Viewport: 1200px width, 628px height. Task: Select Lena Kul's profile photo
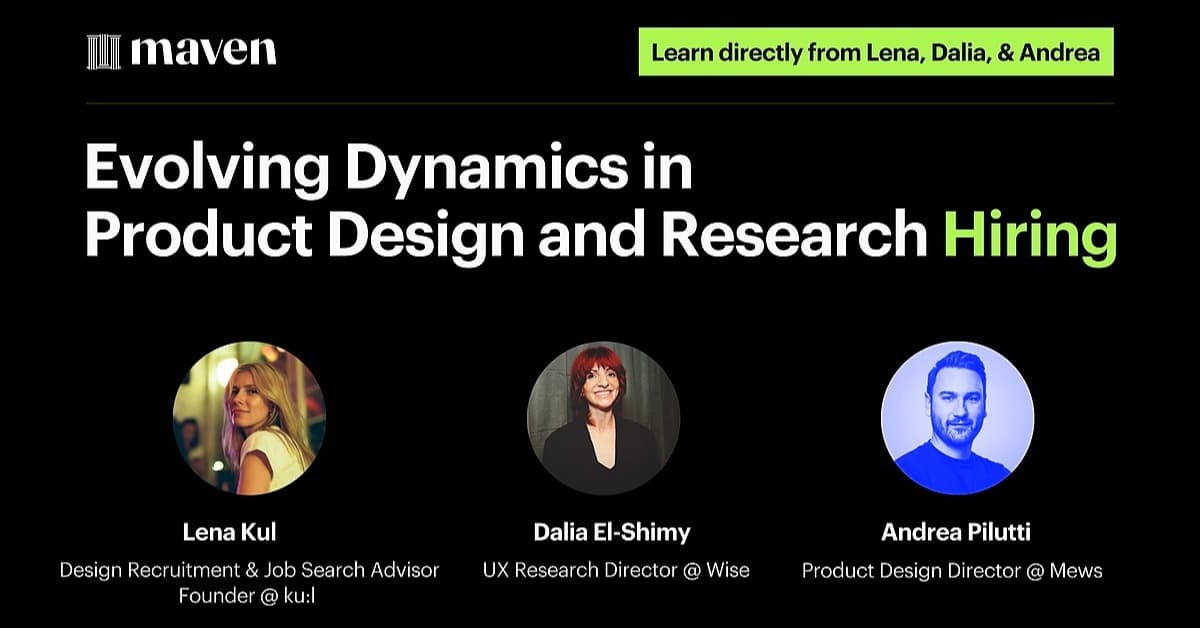[x=249, y=417]
